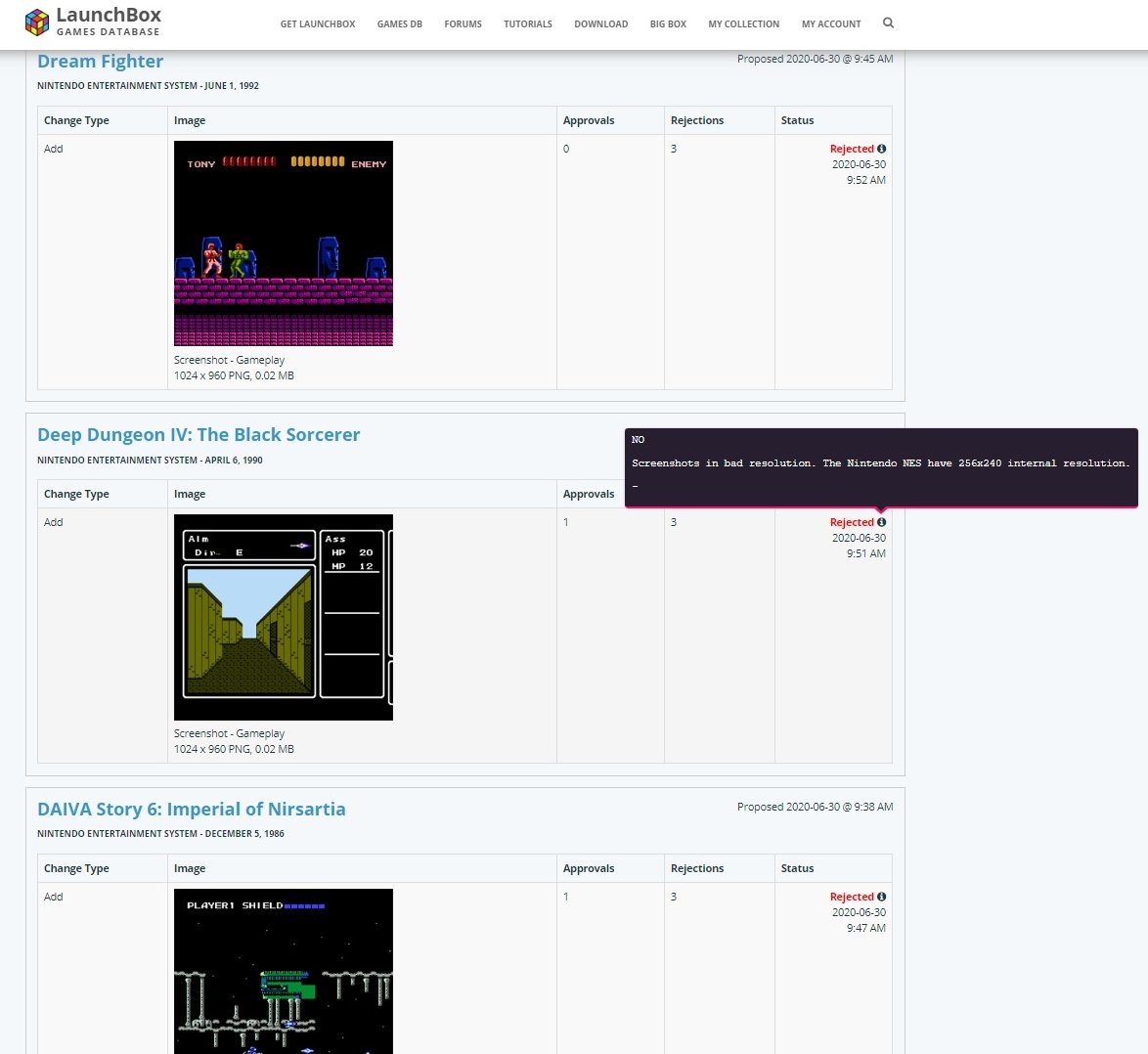Click the DAIVA Story 6 'Status' column header
The image size is (1148, 1054).
point(797,869)
